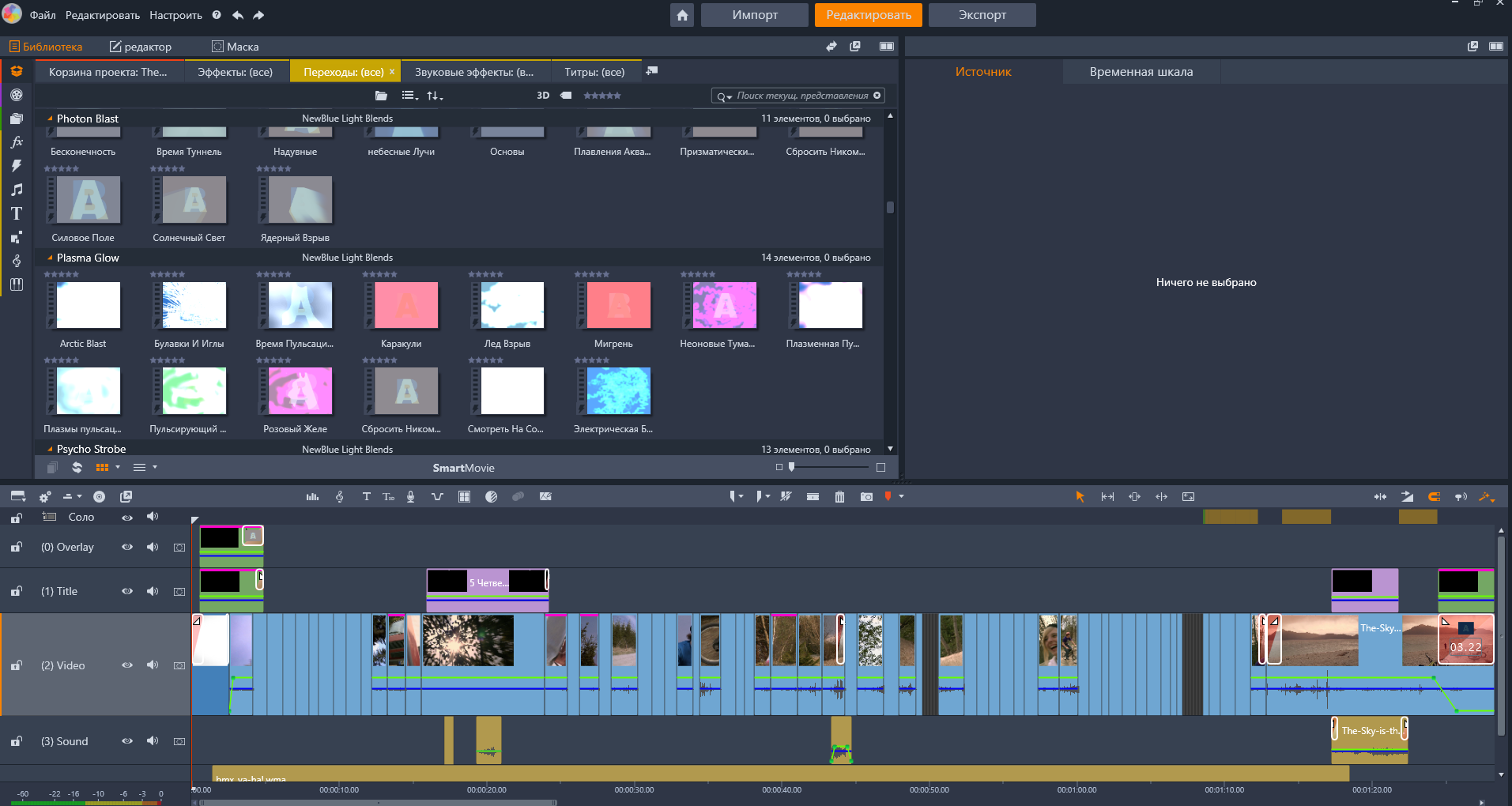The width and height of the screenshot is (1512, 806).
Task: Hide the (0) Overlay track
Action: (126, 547)
